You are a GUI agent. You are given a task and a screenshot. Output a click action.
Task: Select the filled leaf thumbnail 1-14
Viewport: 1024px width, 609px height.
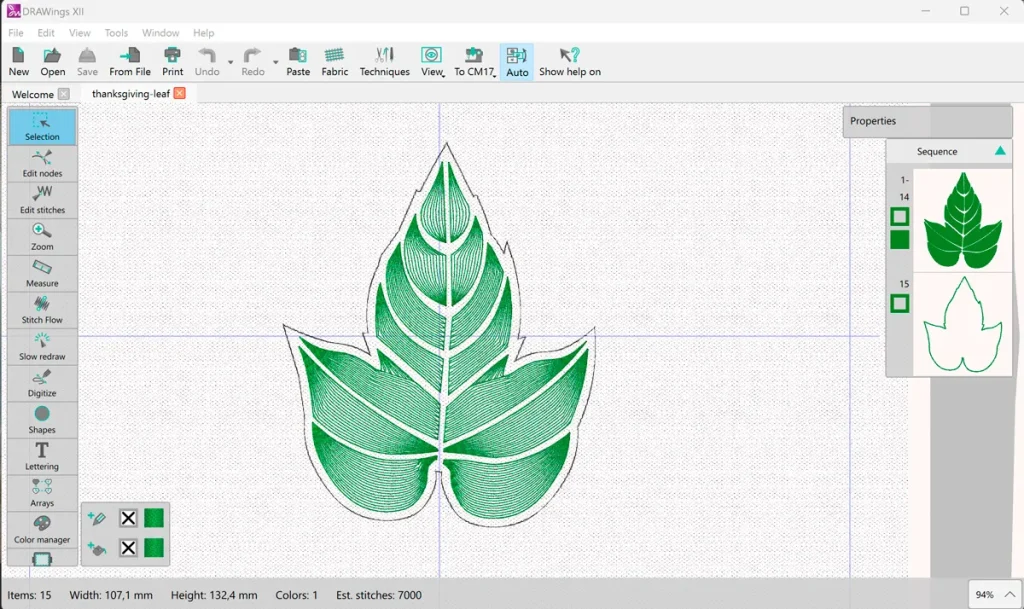[x=963, y=221]
